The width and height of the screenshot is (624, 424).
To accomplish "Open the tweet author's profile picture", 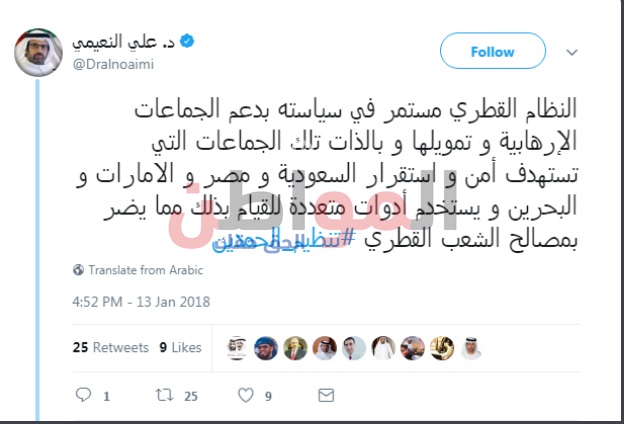I will point(38,52).
